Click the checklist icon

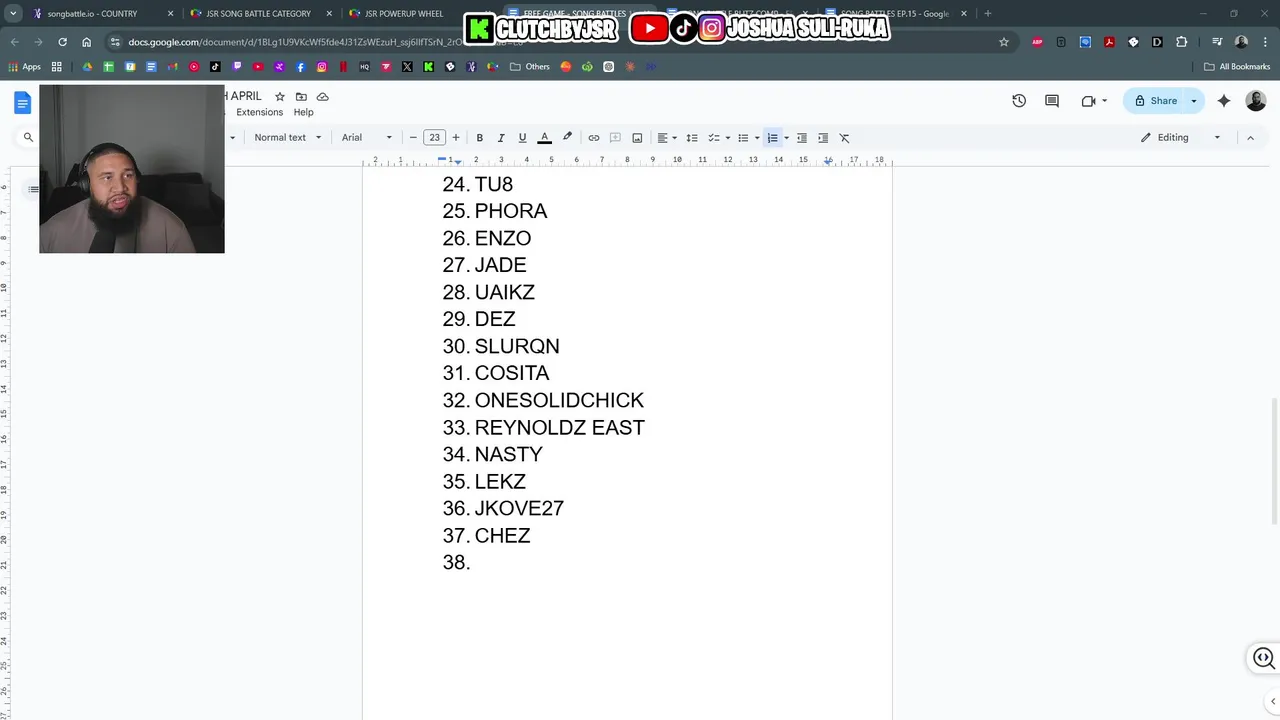pyautogui.click(x=714, y=138)
